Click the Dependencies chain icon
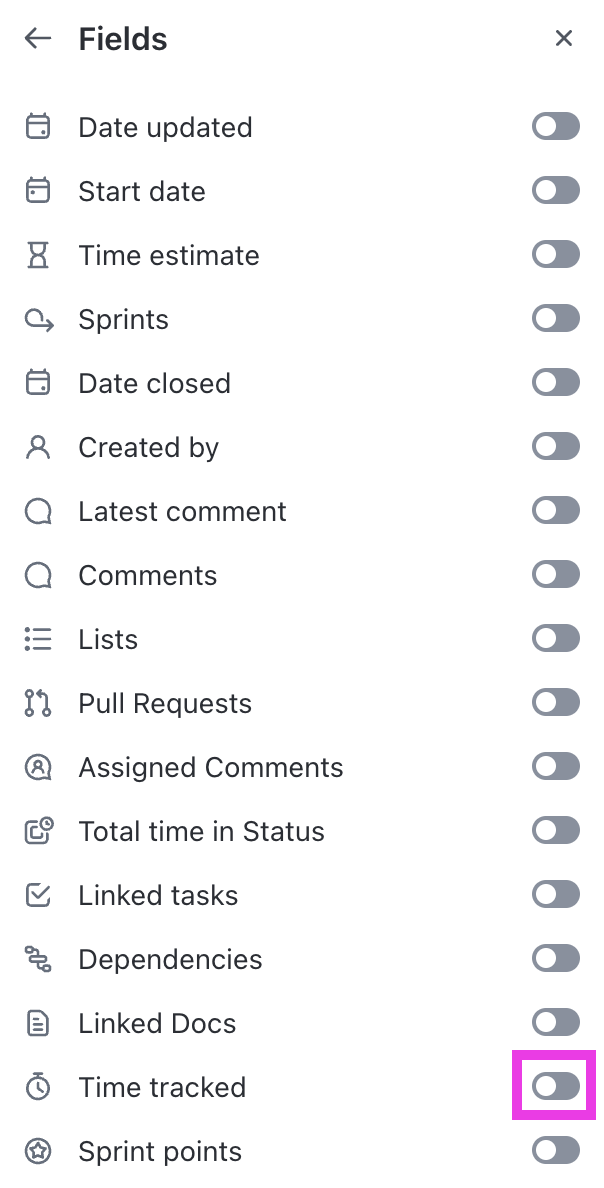 [x=38, y=959]
